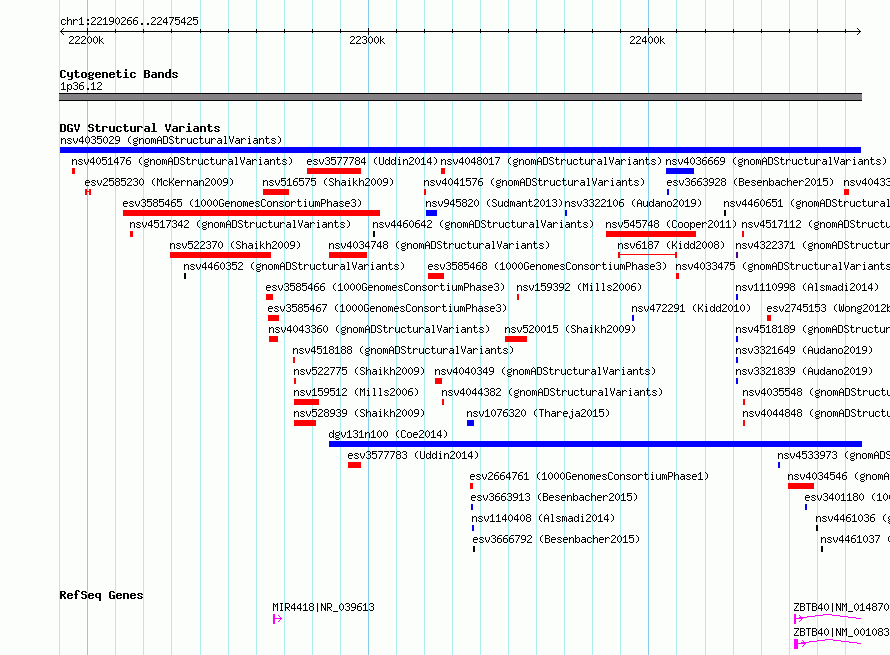890x655 pixels.
Task: Click the ZBTB40|NM_001083 gene glyph
Action: (828, 643)
